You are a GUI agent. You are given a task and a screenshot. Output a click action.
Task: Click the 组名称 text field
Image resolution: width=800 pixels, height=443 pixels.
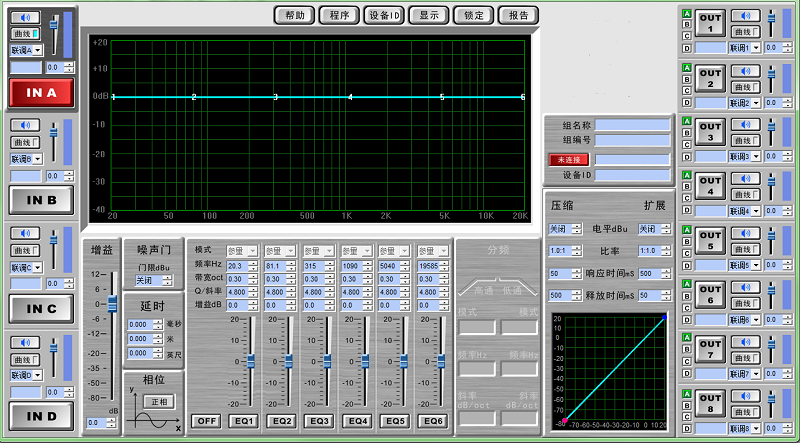coord(632,125)
